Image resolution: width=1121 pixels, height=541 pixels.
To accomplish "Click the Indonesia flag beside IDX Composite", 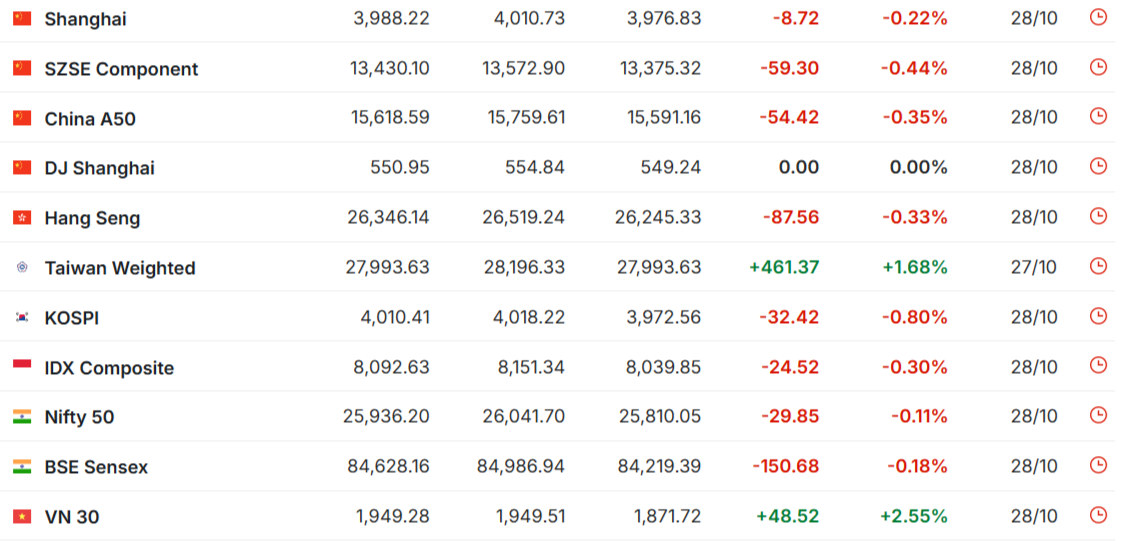I will 22,367.
